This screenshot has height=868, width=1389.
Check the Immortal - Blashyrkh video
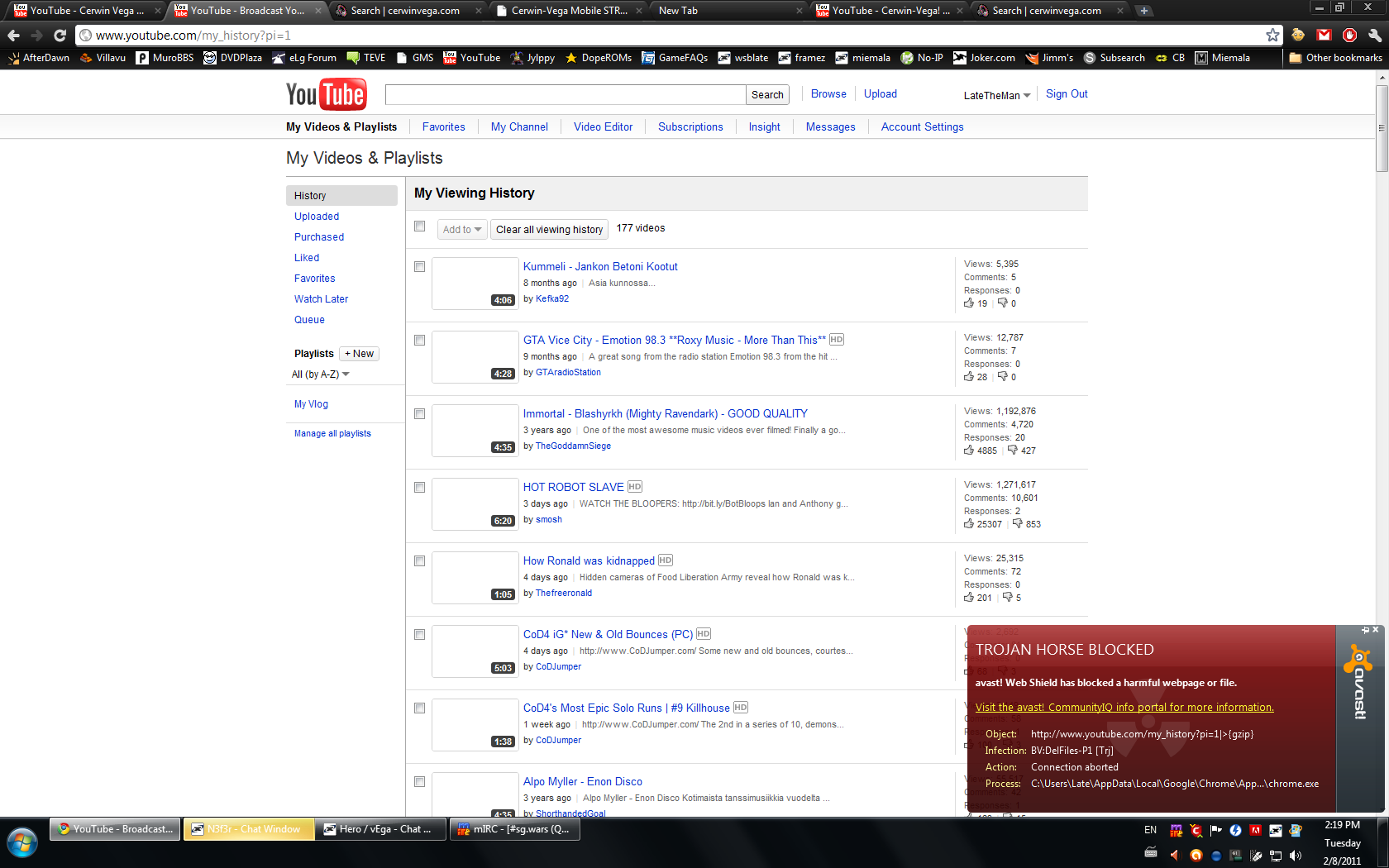click(x=420, y=414)
